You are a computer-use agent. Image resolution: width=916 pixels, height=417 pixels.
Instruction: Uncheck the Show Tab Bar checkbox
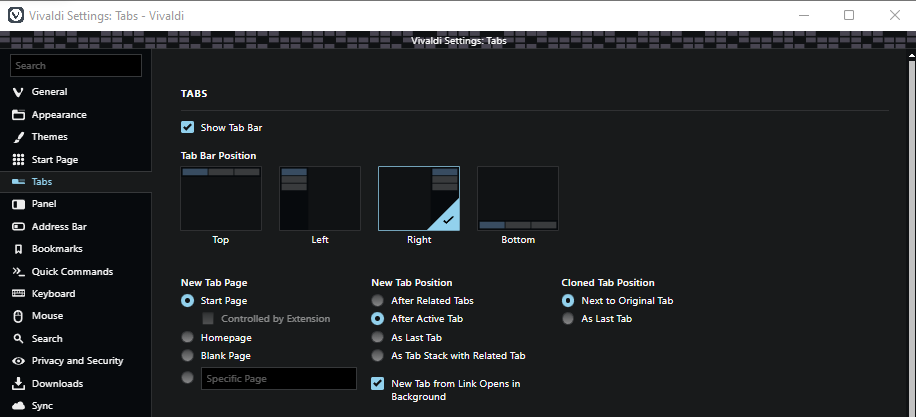(188, 127)
